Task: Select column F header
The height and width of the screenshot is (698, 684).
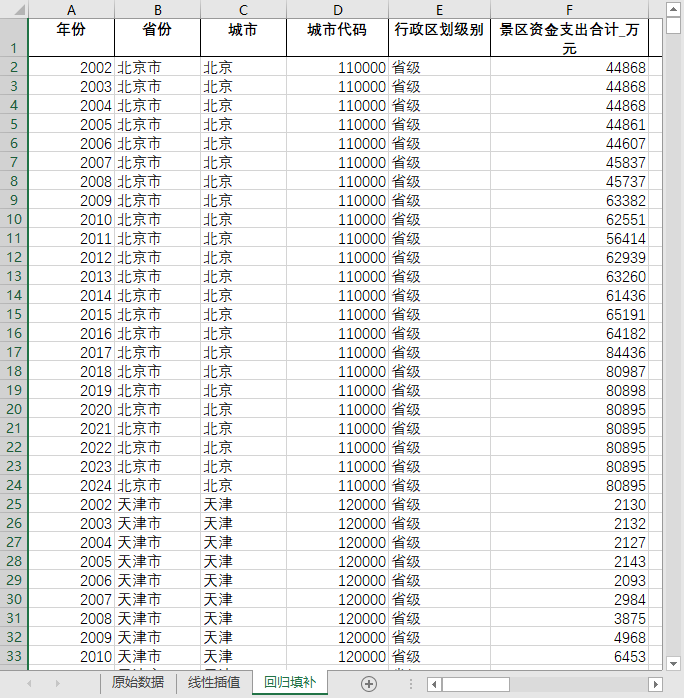Action: point(570,9)
